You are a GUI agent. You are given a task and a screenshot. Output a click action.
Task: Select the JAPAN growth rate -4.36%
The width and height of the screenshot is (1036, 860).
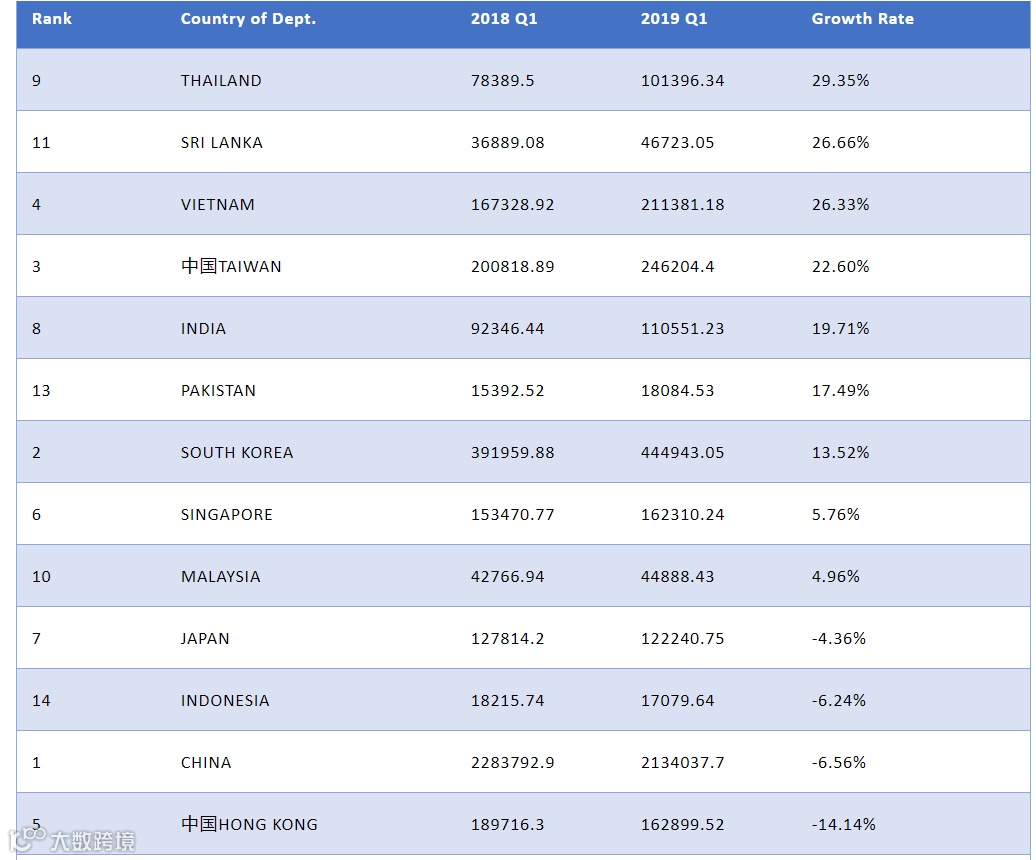[x=838, y=639]
